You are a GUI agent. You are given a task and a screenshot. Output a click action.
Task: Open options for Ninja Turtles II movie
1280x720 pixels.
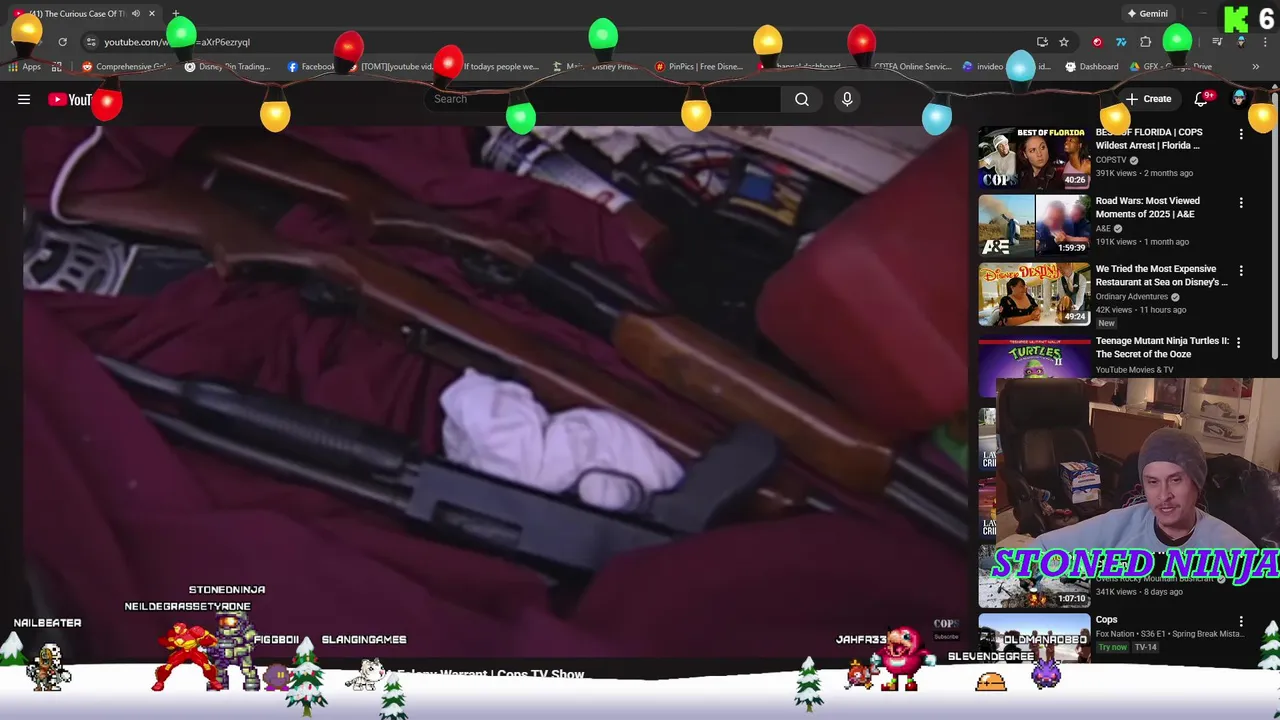click(1238, 343)
